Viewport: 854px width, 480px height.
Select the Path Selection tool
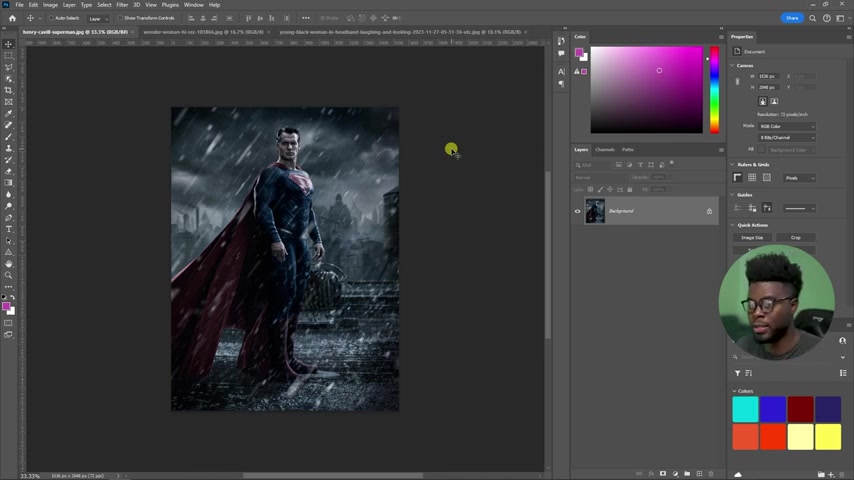[8, 240]
